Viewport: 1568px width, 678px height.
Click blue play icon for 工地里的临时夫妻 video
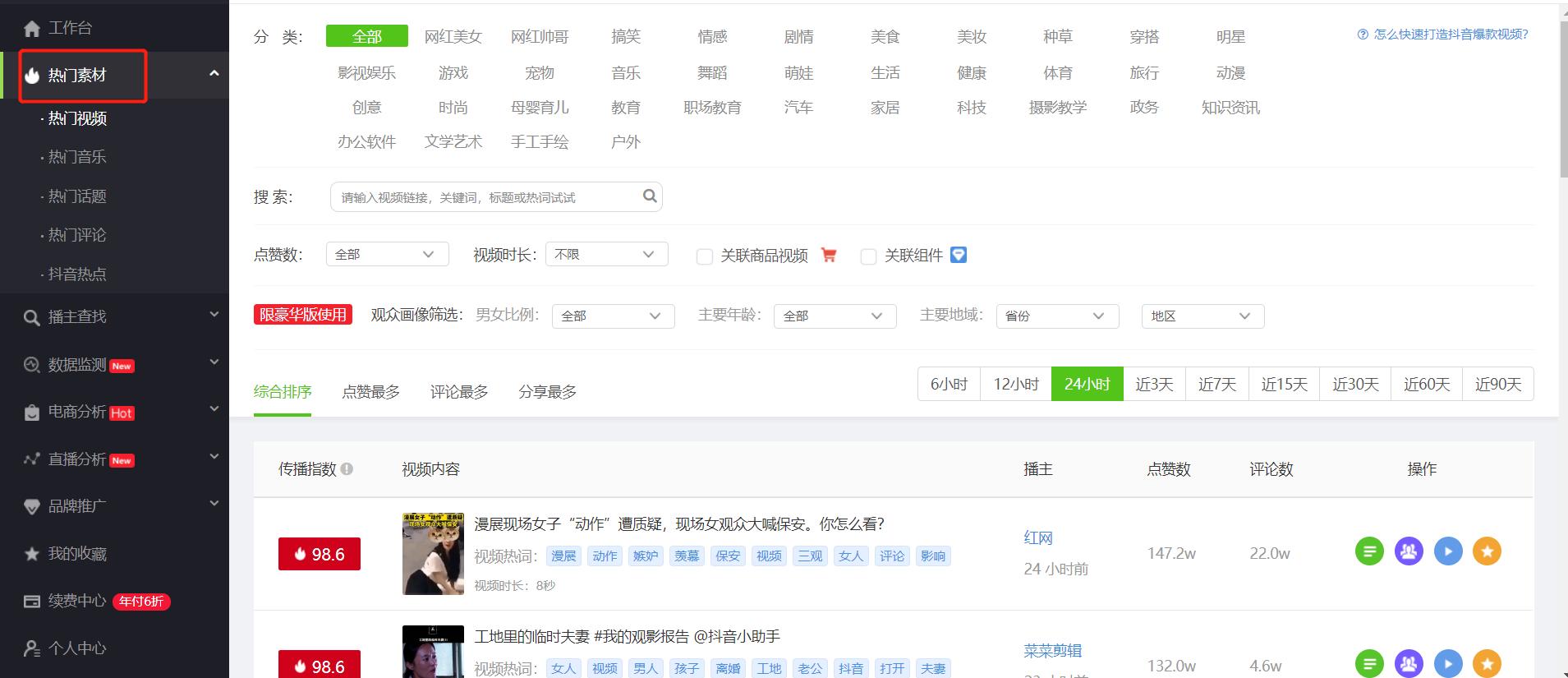(1448, 663)
